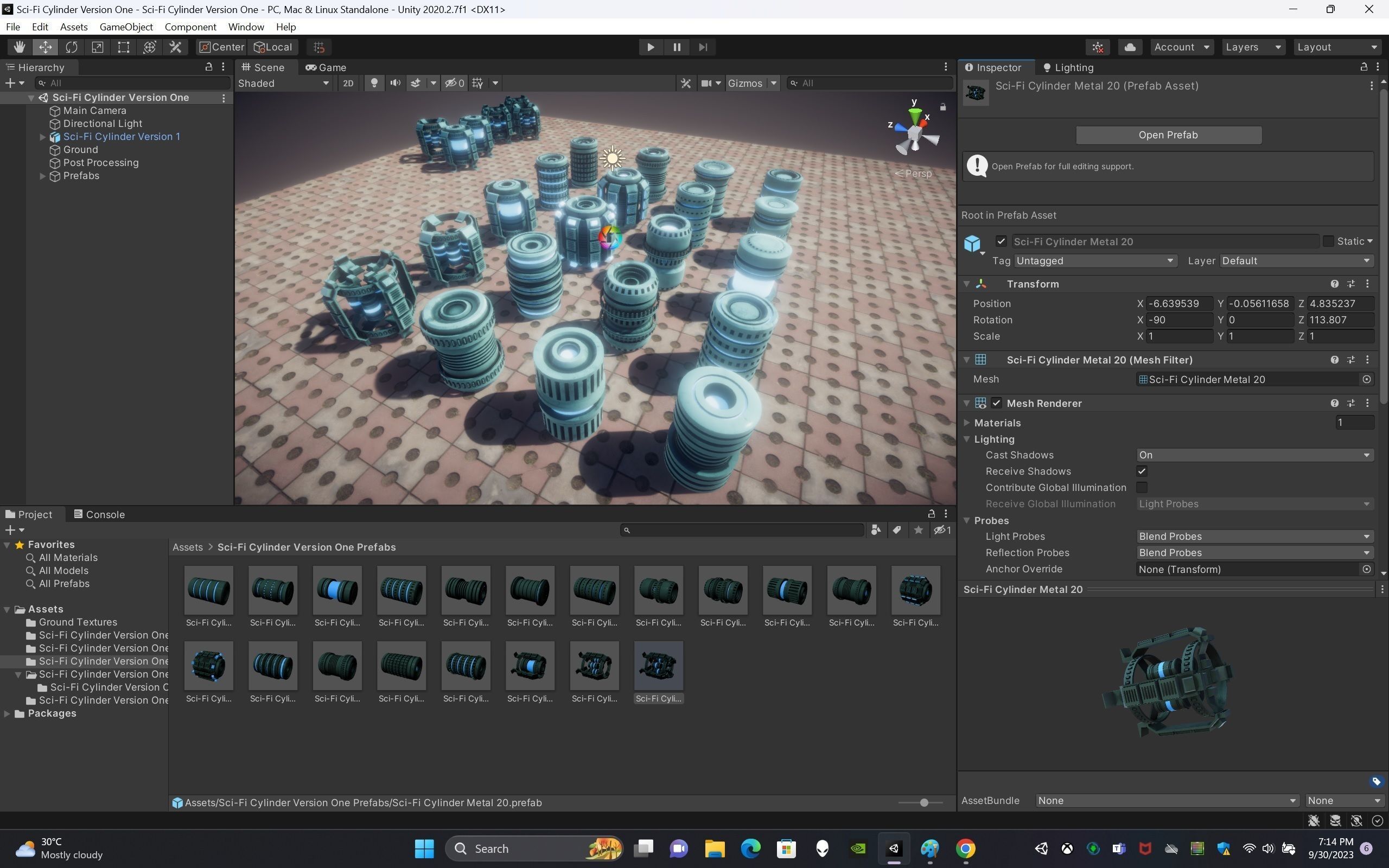Screen dimensions: 1389x868
Task: Select the Scale tool
Action: pyautogui.click(x=98, y=47)
